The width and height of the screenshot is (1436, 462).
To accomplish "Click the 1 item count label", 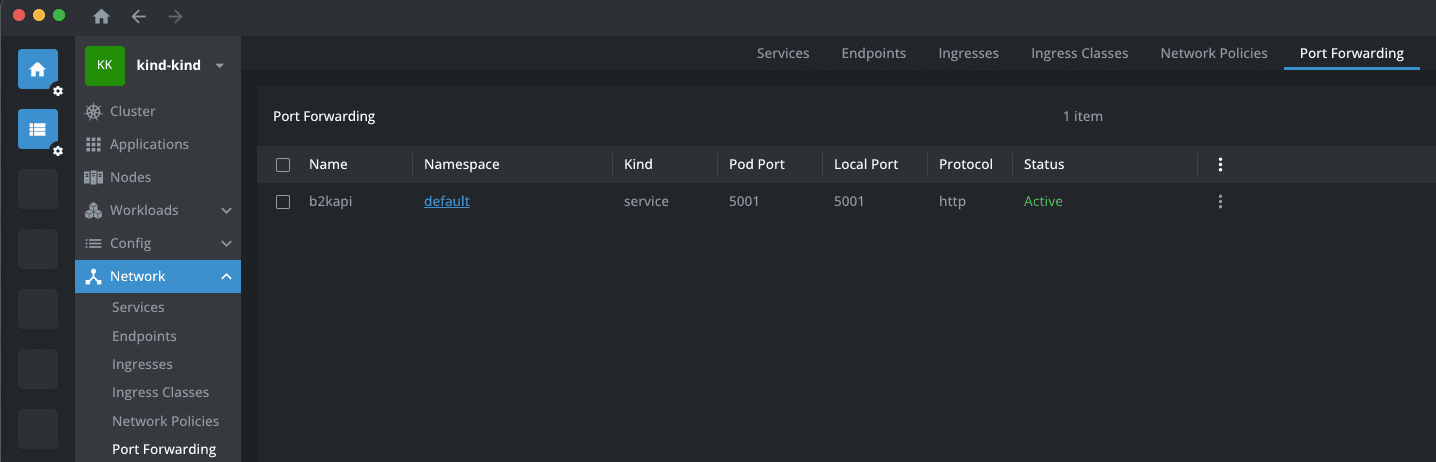I will [x=1083, y=116].
